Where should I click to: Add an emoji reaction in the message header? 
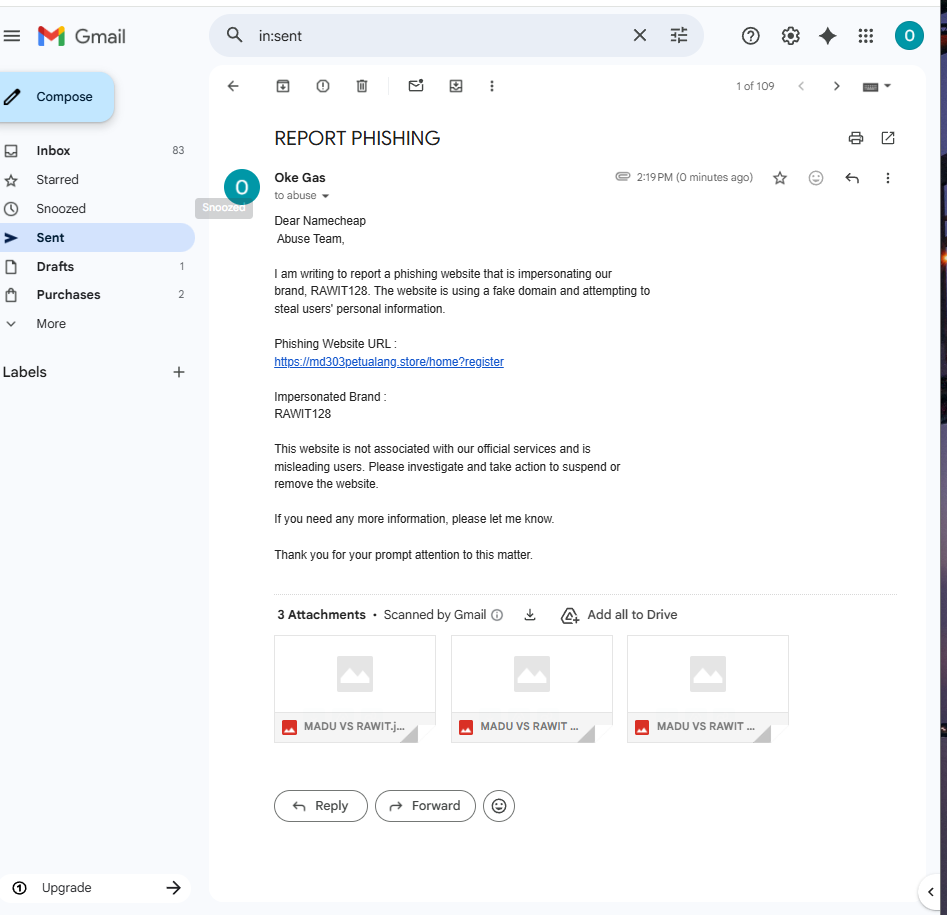point(816,178)
